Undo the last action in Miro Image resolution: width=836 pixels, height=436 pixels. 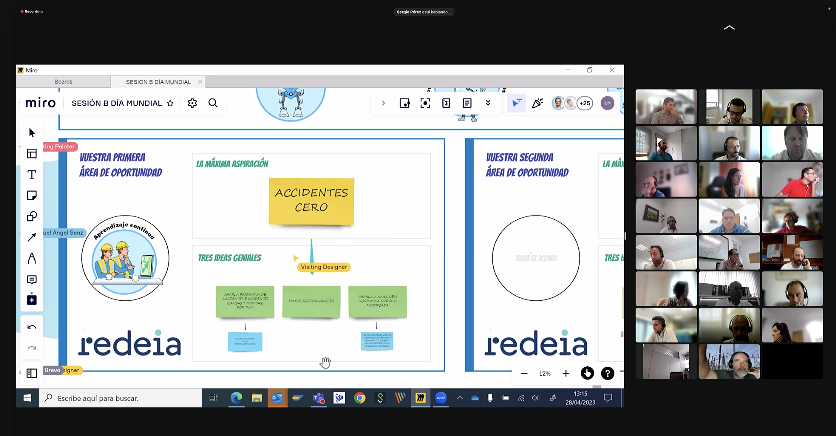(31, 327)
